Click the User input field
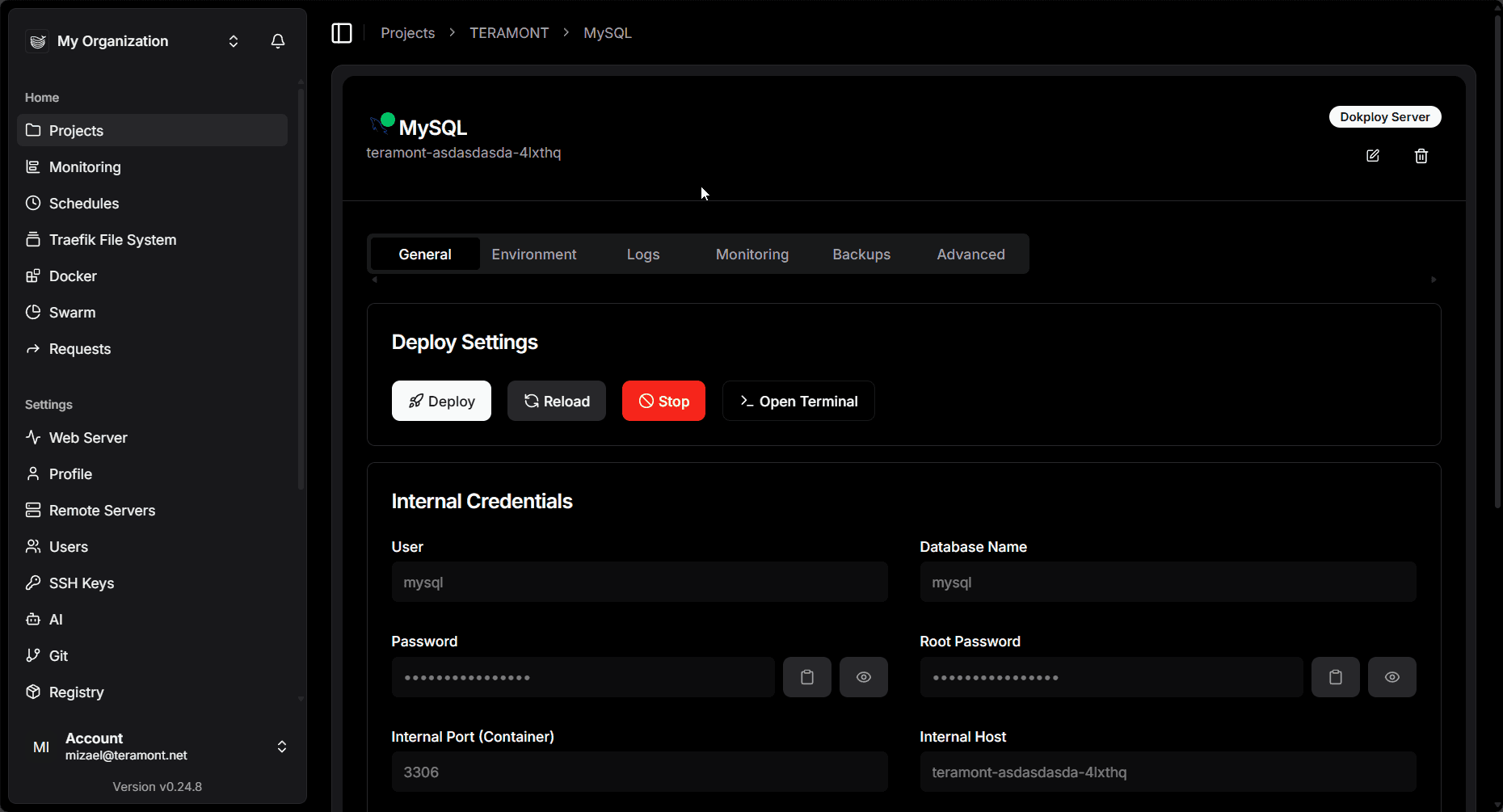Image resolution: width=1503 pixels, height=812 pixels. pos(640,582)
